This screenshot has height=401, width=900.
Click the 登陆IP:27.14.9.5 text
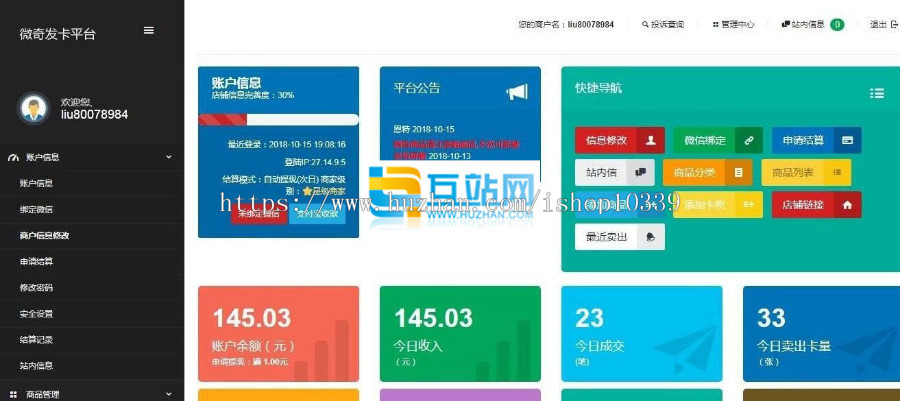tap(315, 162)
